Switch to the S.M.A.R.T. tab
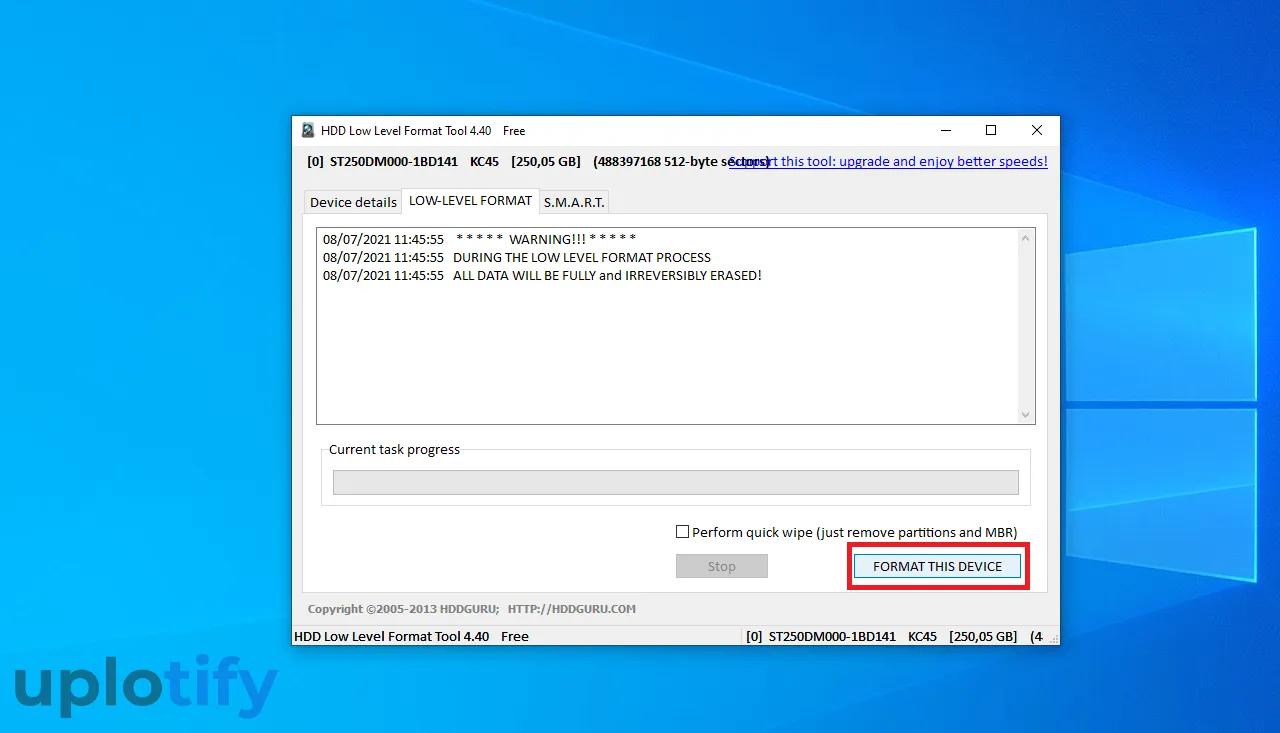The image size is (1280, 733). (x=574, y=202)
